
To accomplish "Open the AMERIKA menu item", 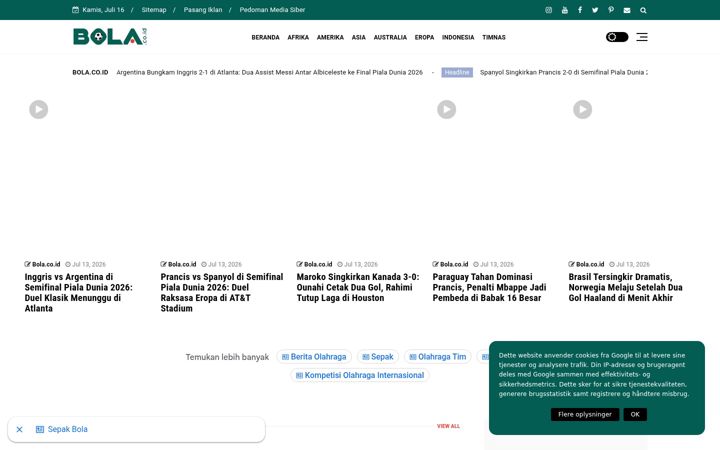I will point(330,37).
